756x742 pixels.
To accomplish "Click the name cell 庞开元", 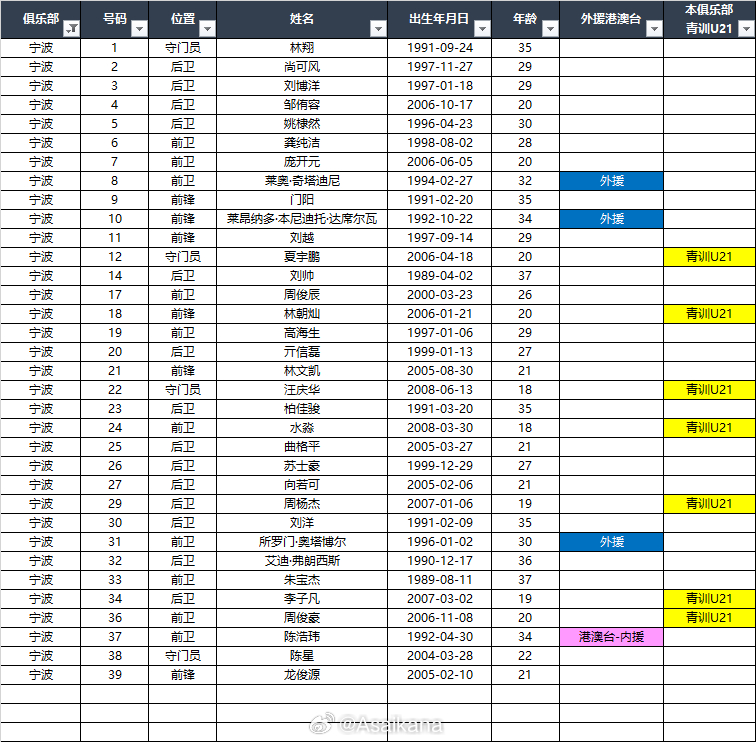I will (x=302, y=162).
